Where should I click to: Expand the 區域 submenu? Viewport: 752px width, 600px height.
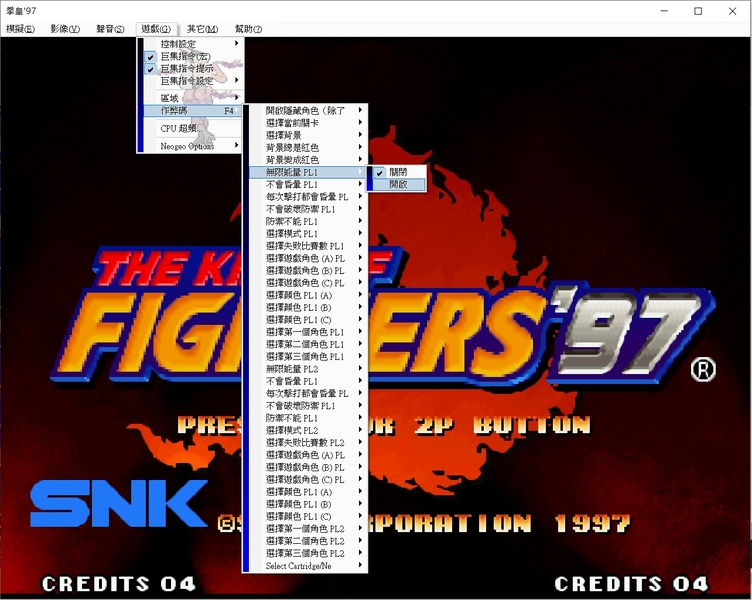pos(193,98)
